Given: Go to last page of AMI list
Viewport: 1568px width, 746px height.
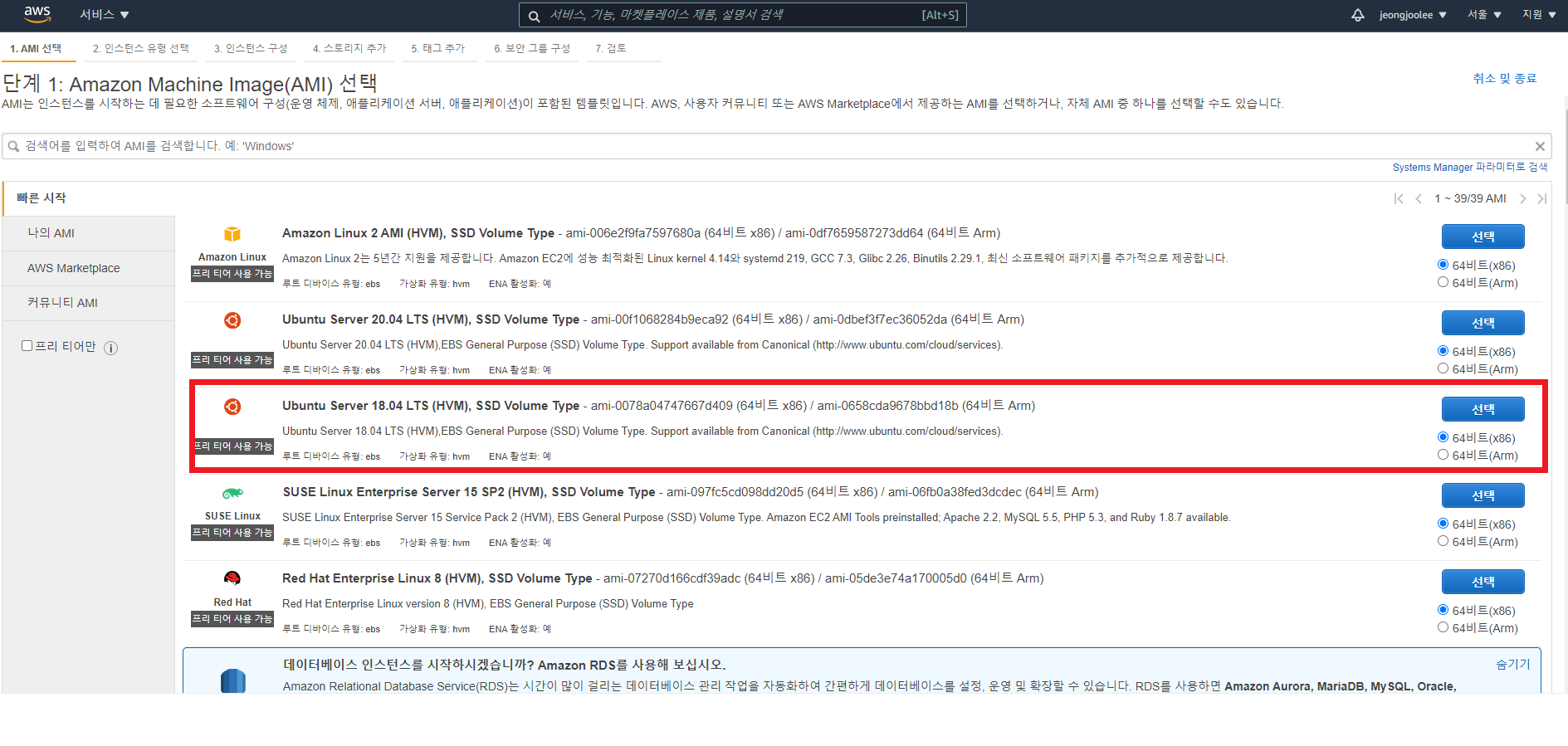Looking at the screenshot, I should click(x=1542, y=198).
